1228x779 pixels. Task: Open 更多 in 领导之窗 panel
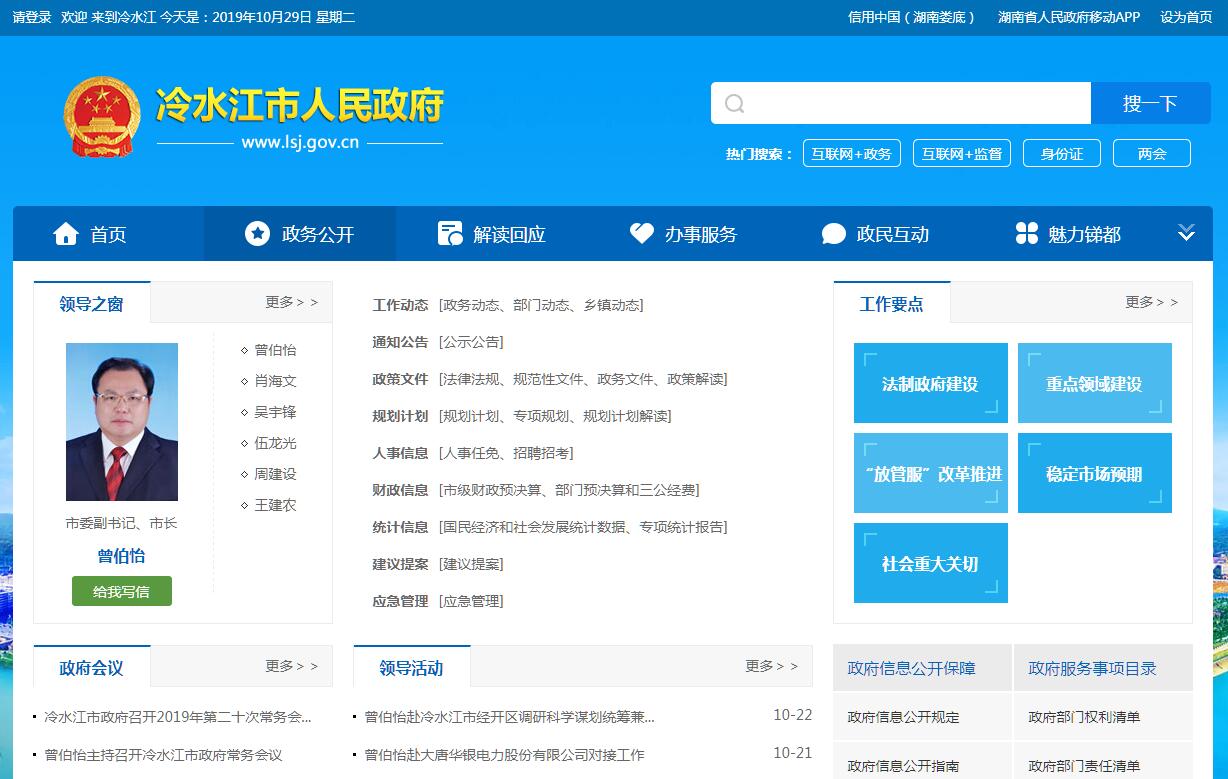coord(291,302)
